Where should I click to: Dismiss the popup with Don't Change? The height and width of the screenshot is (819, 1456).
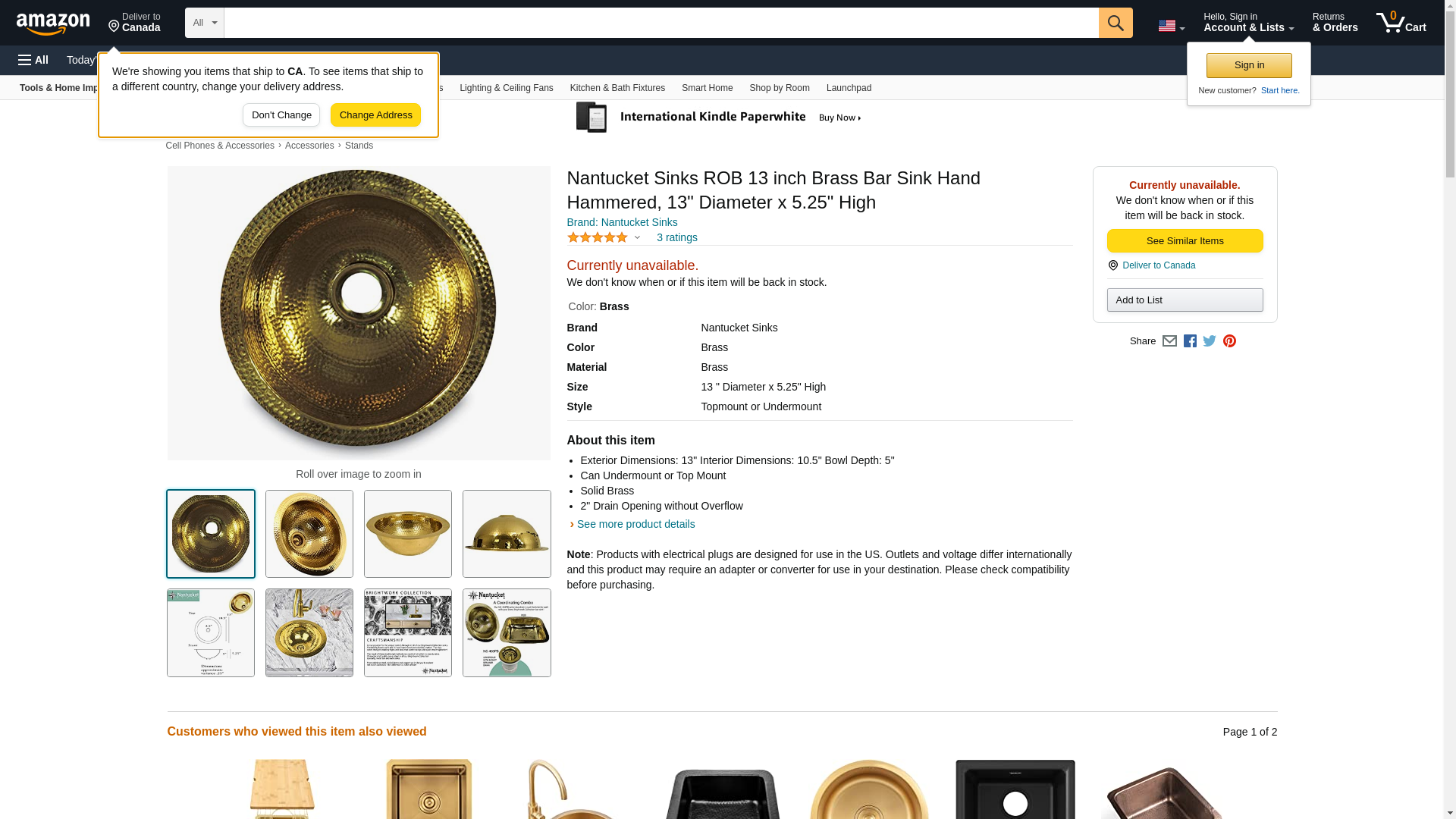point(281,115)
